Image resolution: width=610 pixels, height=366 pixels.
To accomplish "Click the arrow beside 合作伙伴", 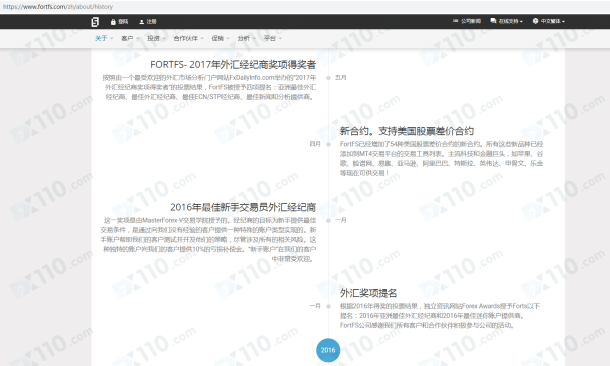I will (202, 39).
